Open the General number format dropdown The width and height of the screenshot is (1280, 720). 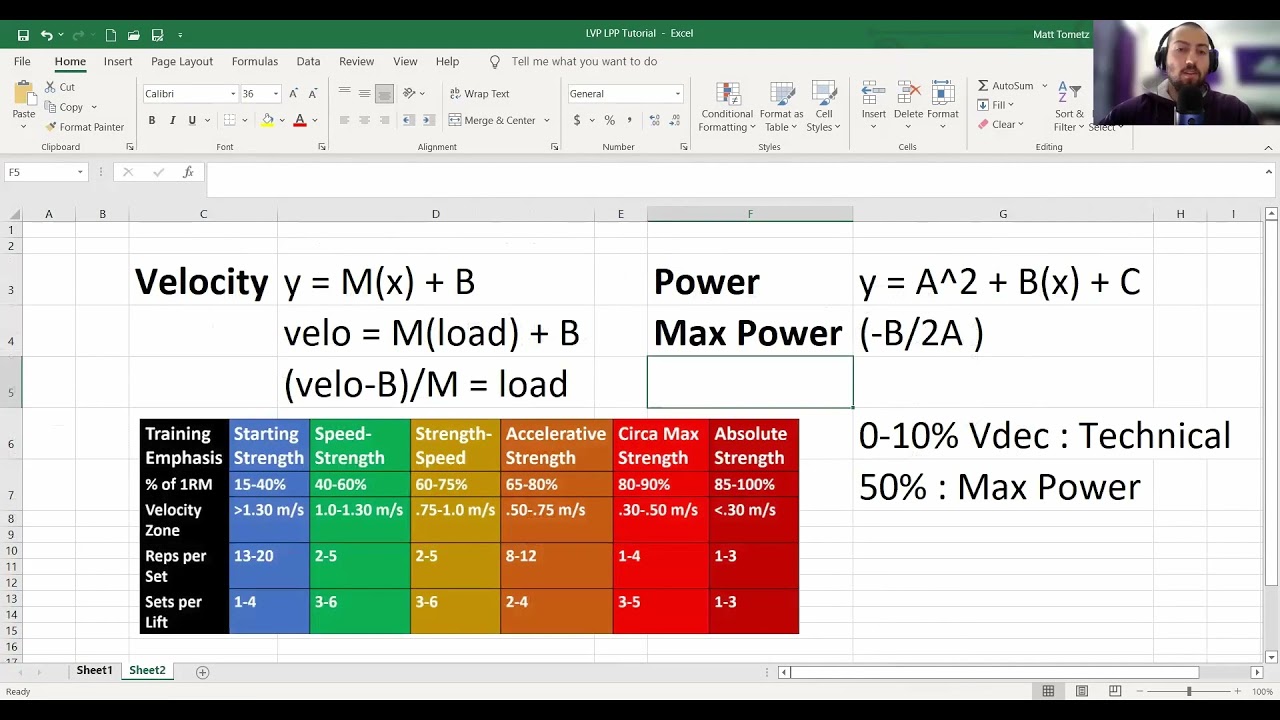[x=678, y=94]
